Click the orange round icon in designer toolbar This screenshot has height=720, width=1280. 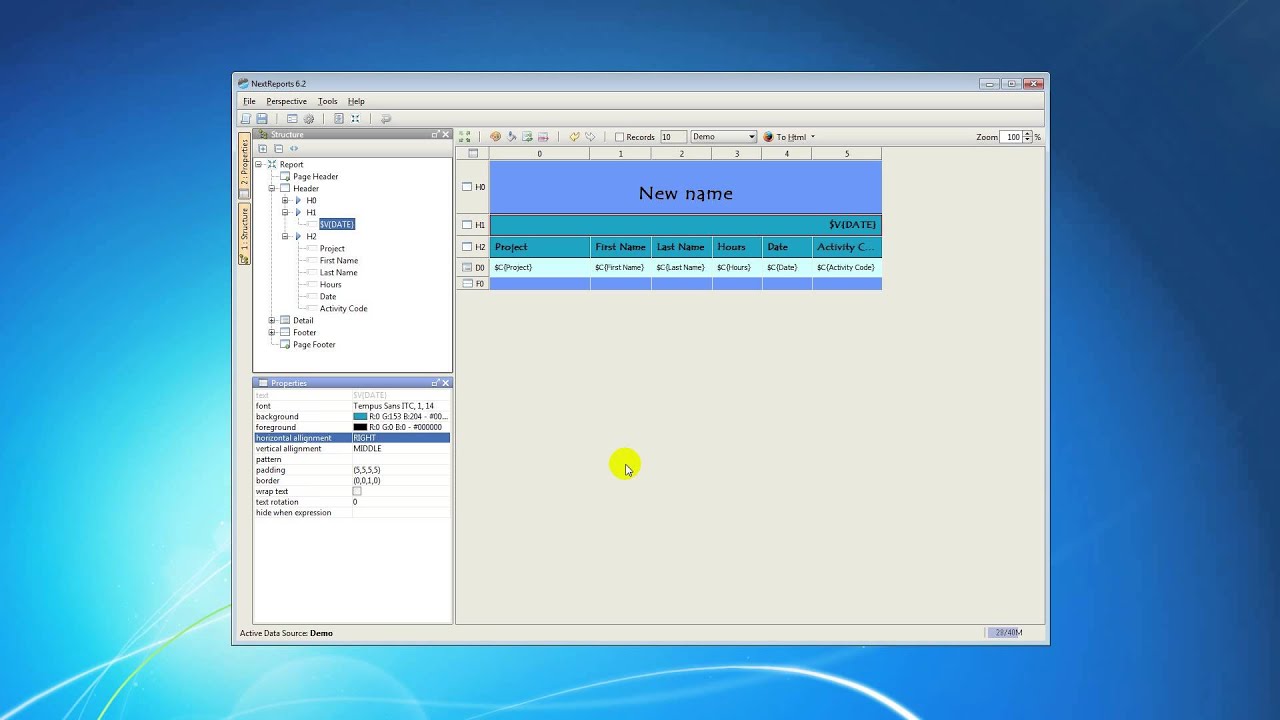(x=495, y=137)
